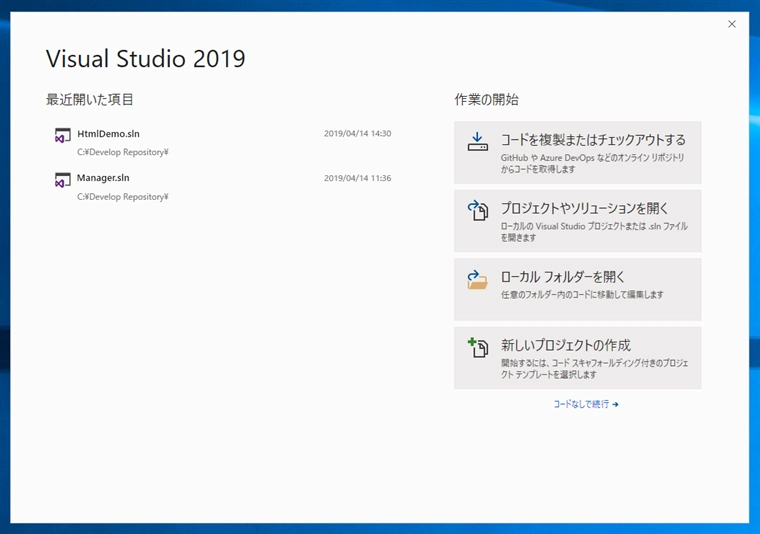Image resolution: width=760 pixels, height=534 pixels.
Task: Click the HtmlDemo.sln solution file icon
Action: [63, 135]
